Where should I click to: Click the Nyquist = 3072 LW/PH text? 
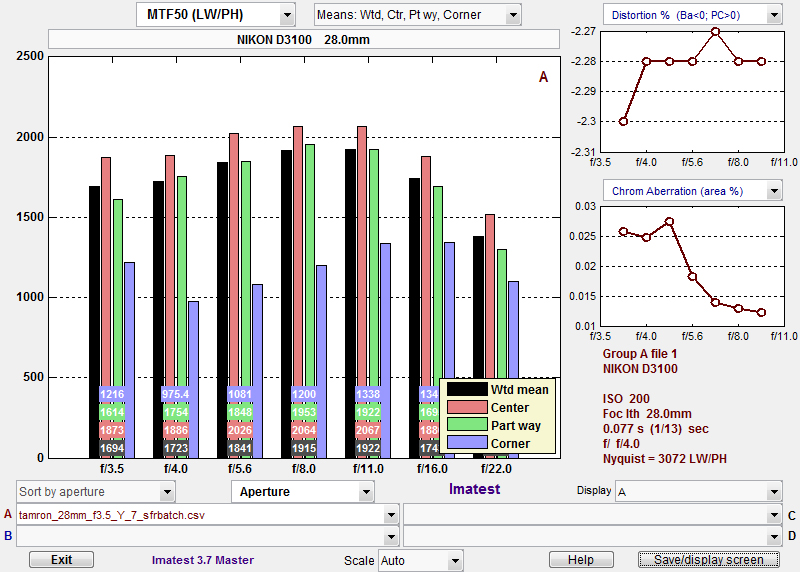(x=664, y=459)
